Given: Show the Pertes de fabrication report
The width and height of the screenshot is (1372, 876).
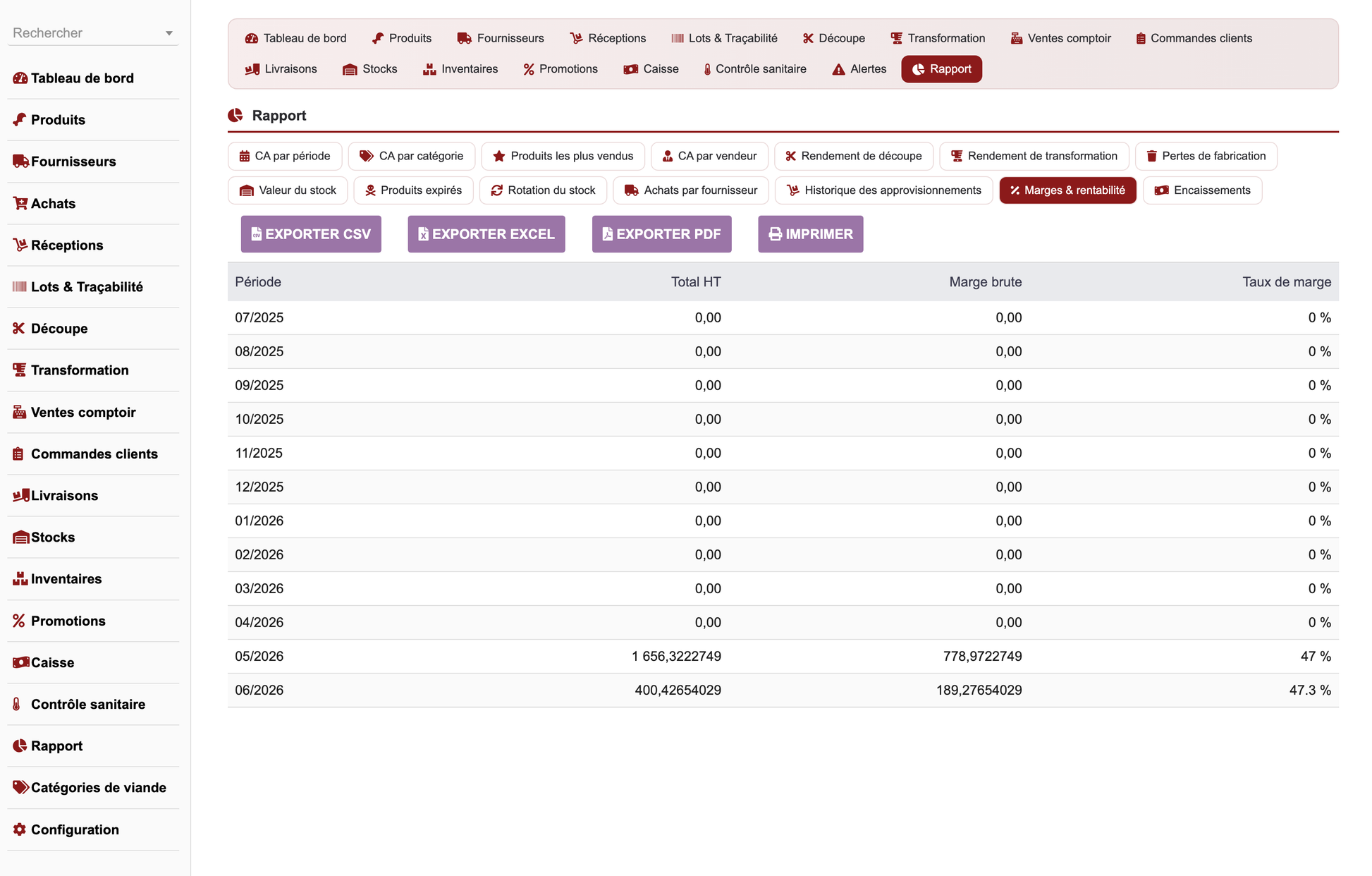Looking at the screenshot, I should tap(1206, 156).
